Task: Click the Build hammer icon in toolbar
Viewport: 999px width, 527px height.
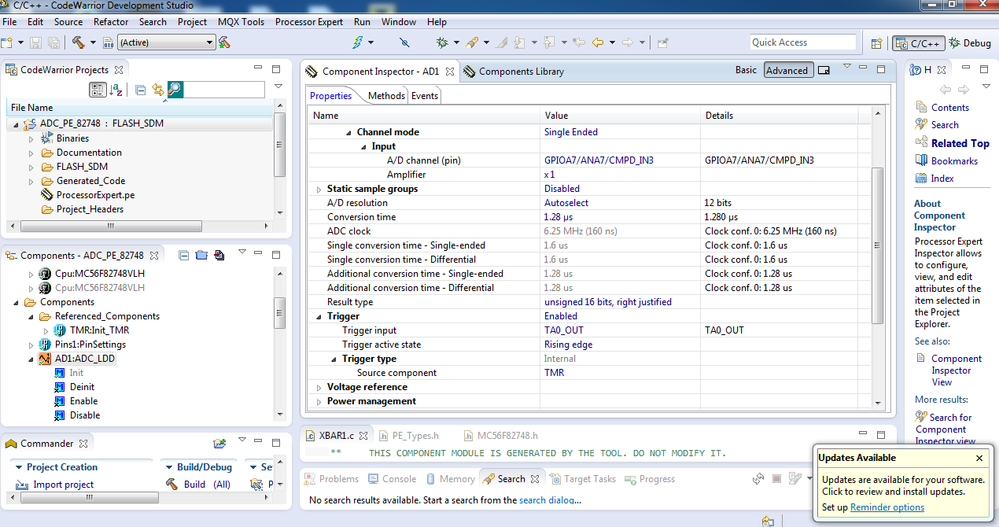Action: pyautogui.click(x=78, y=43)
